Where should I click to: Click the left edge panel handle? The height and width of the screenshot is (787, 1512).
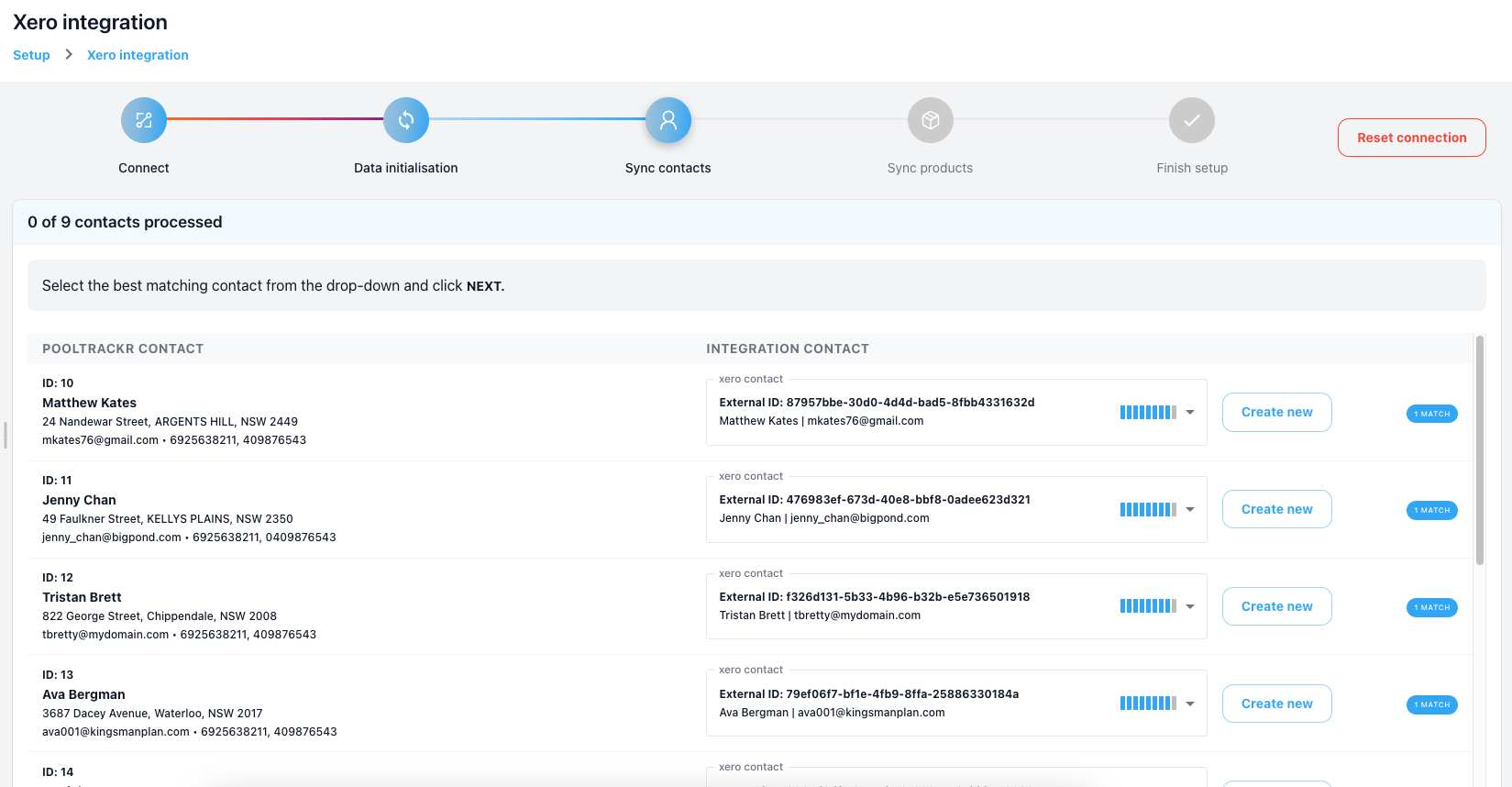6,436
